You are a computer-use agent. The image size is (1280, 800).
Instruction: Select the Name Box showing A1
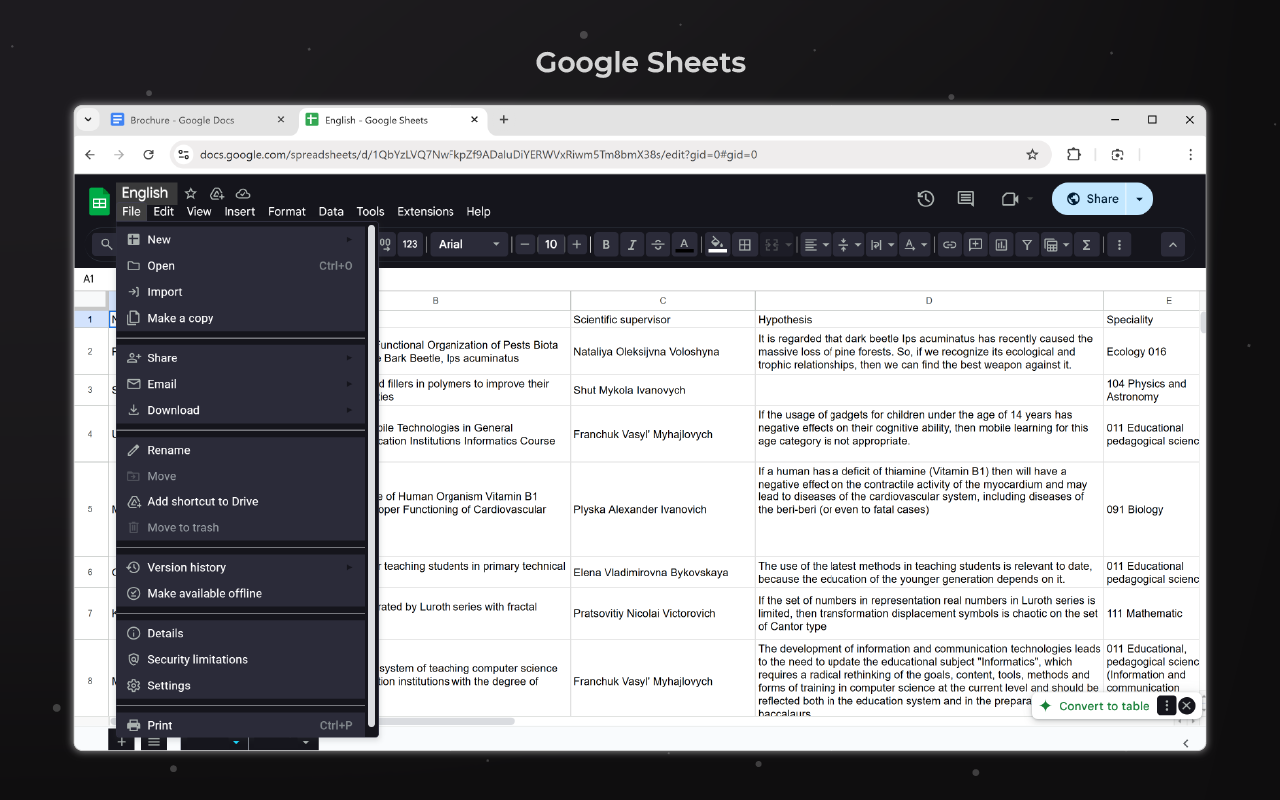coord(90,278)
